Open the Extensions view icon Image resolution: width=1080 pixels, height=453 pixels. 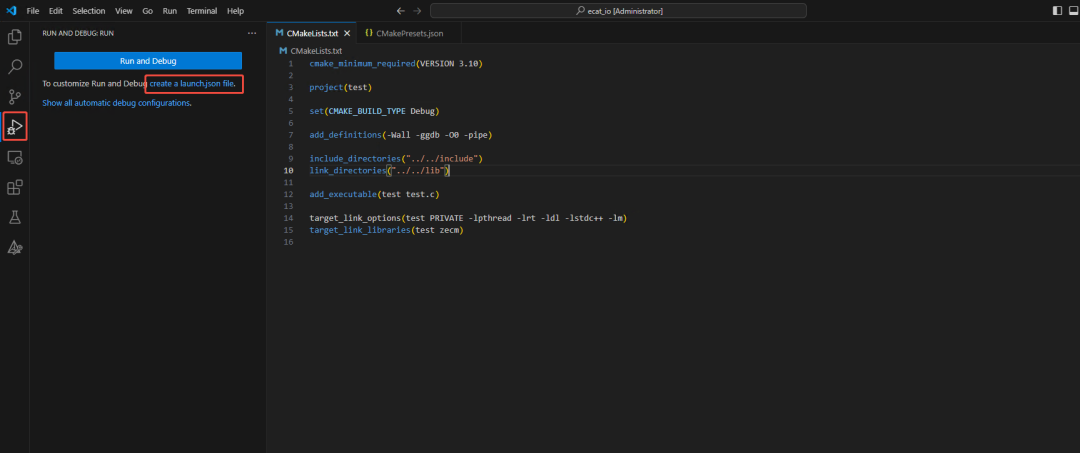[14, 187]
